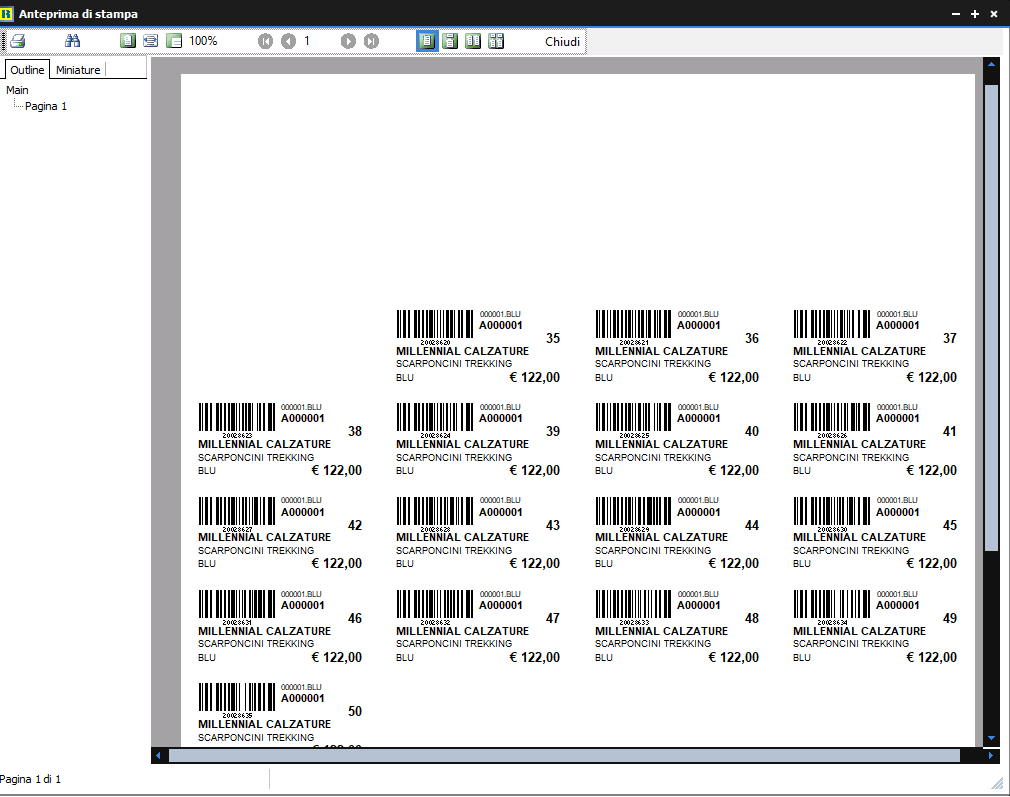Click price € 122,00 on label 40
The height and width of the screenshot is (797, 1010).
[x=734, y=470]
